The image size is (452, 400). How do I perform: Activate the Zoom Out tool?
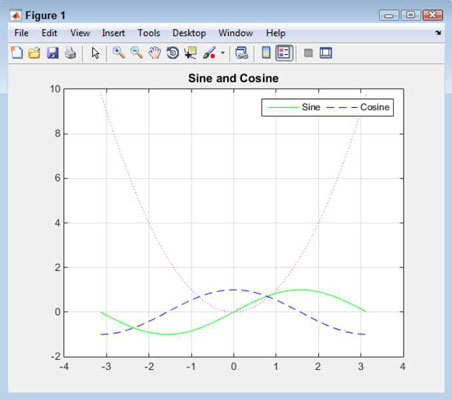coord(136,53)
